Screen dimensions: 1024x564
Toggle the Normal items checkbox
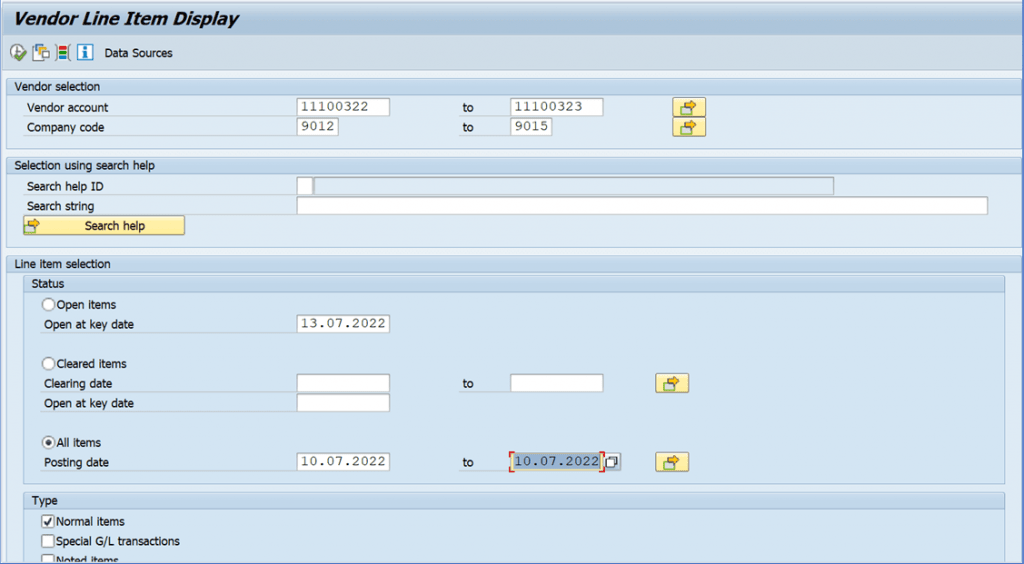(48, 522)
